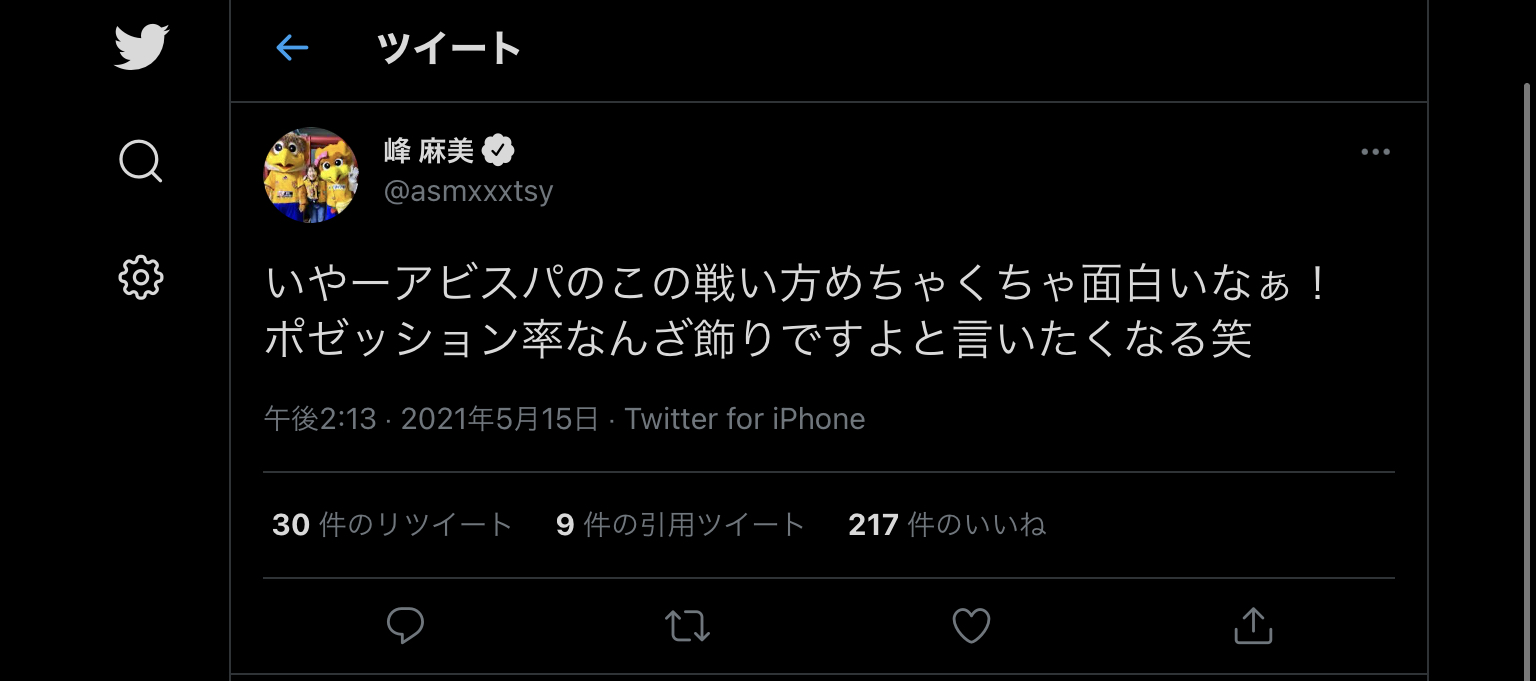Like the tweet with heart icon
This screenshot has height=681, width=1536.
click(x=970, y=626)
